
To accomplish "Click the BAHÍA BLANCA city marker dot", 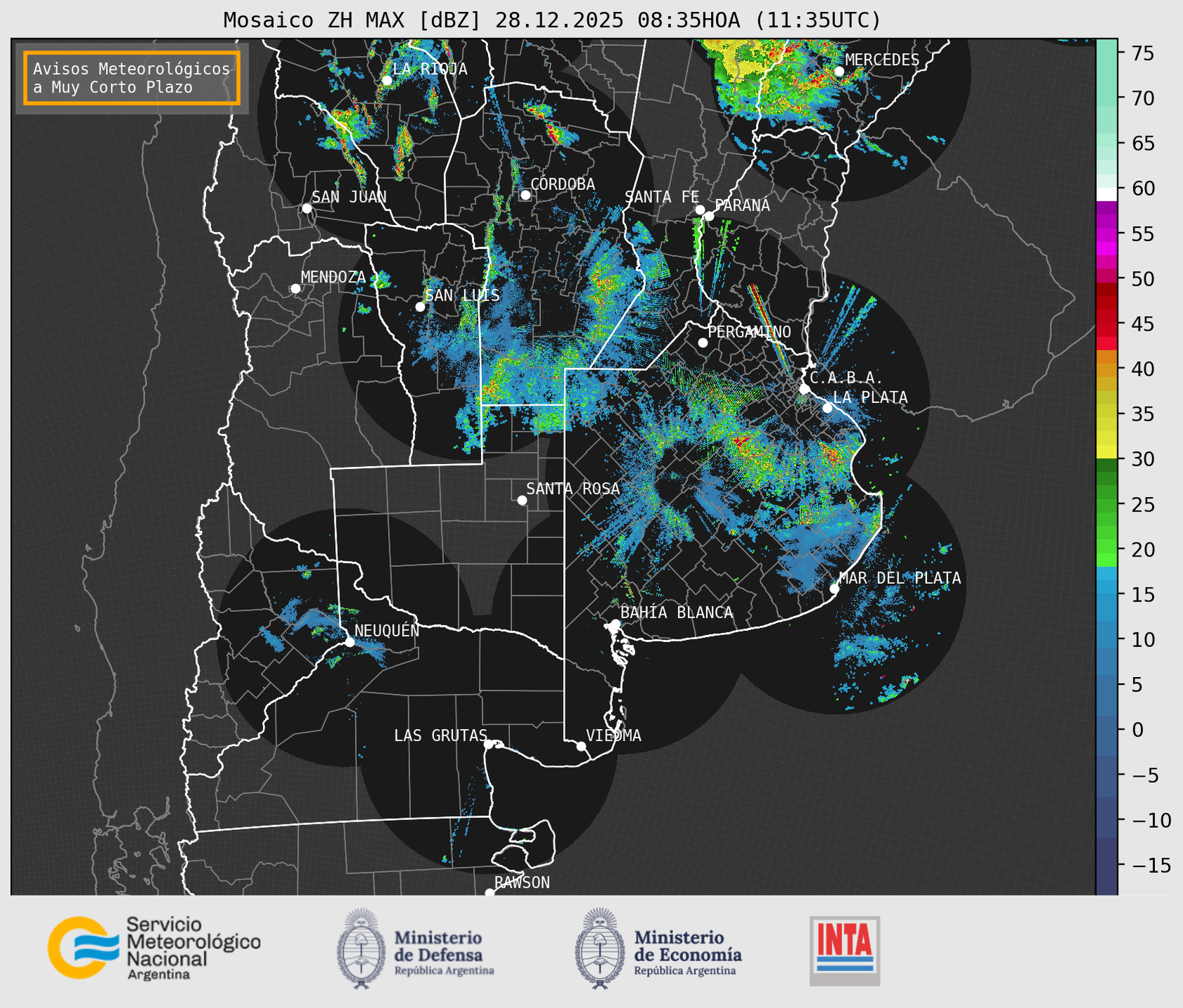I will click(615, 624).
